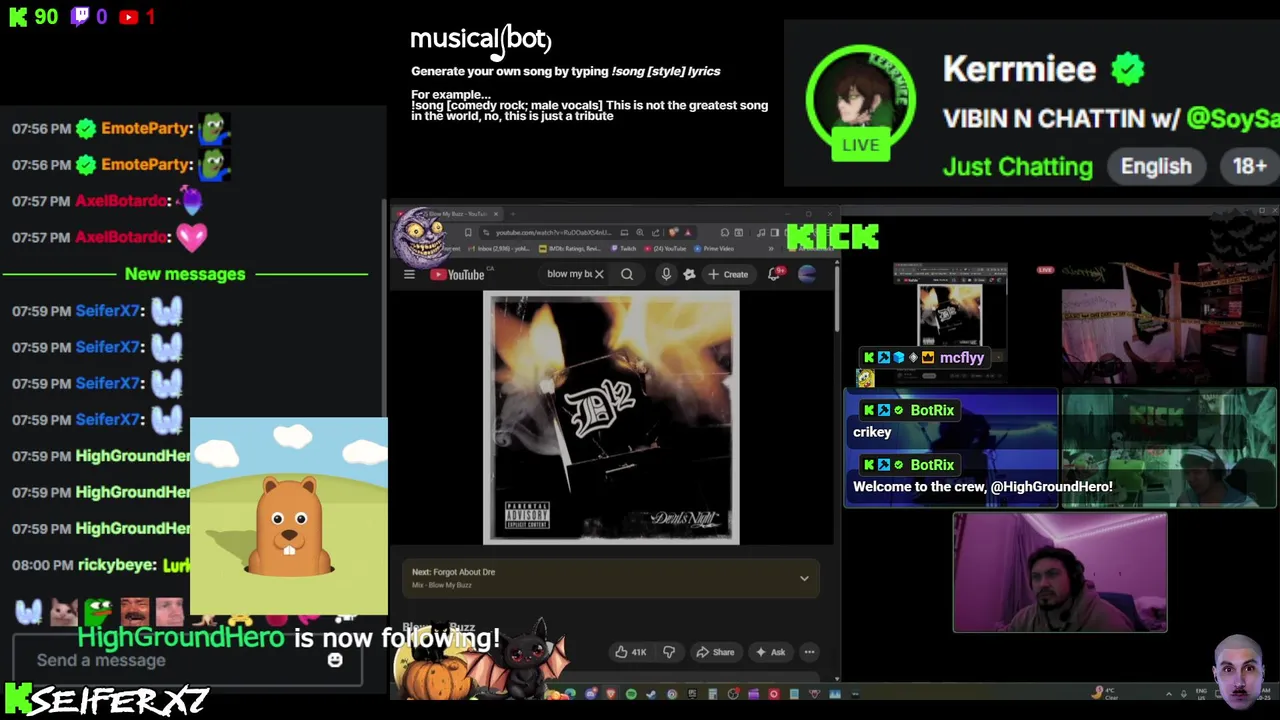
Task: Open Epic Games launcher from the taskbar
Action: (693, 693)
